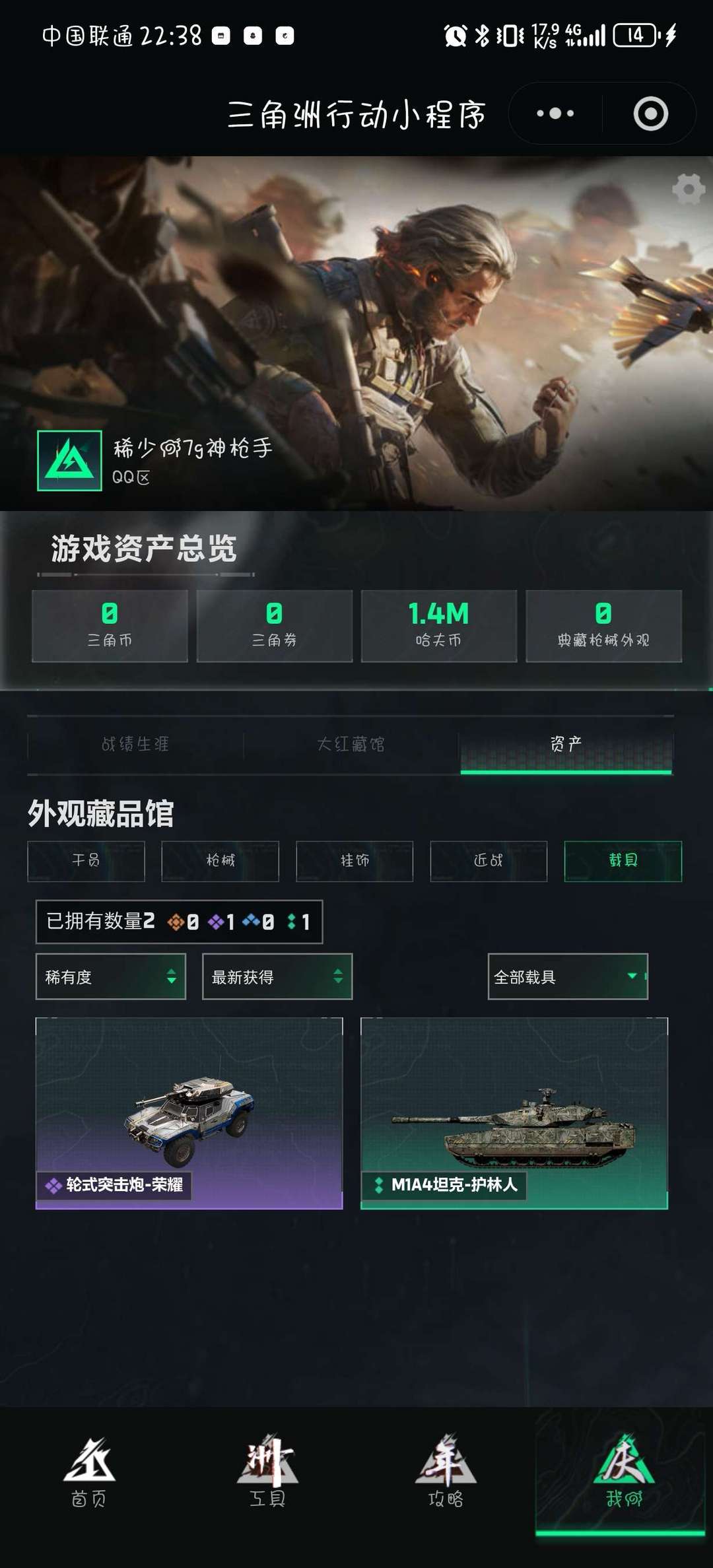Select the 枪械 weapons category filter

point(220,861)
